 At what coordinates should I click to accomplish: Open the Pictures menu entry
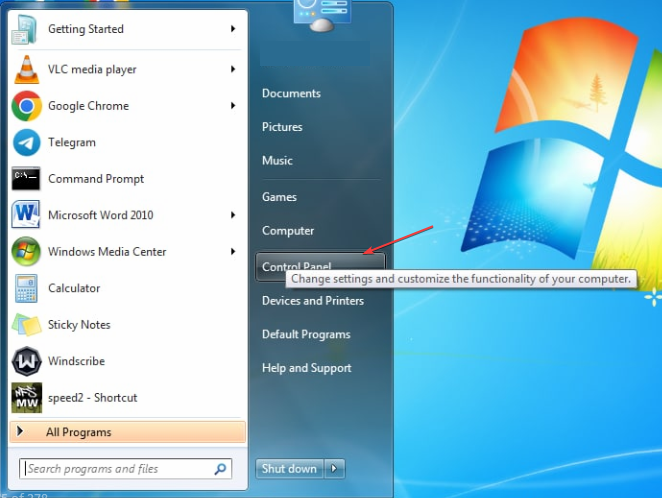(282, 127)
